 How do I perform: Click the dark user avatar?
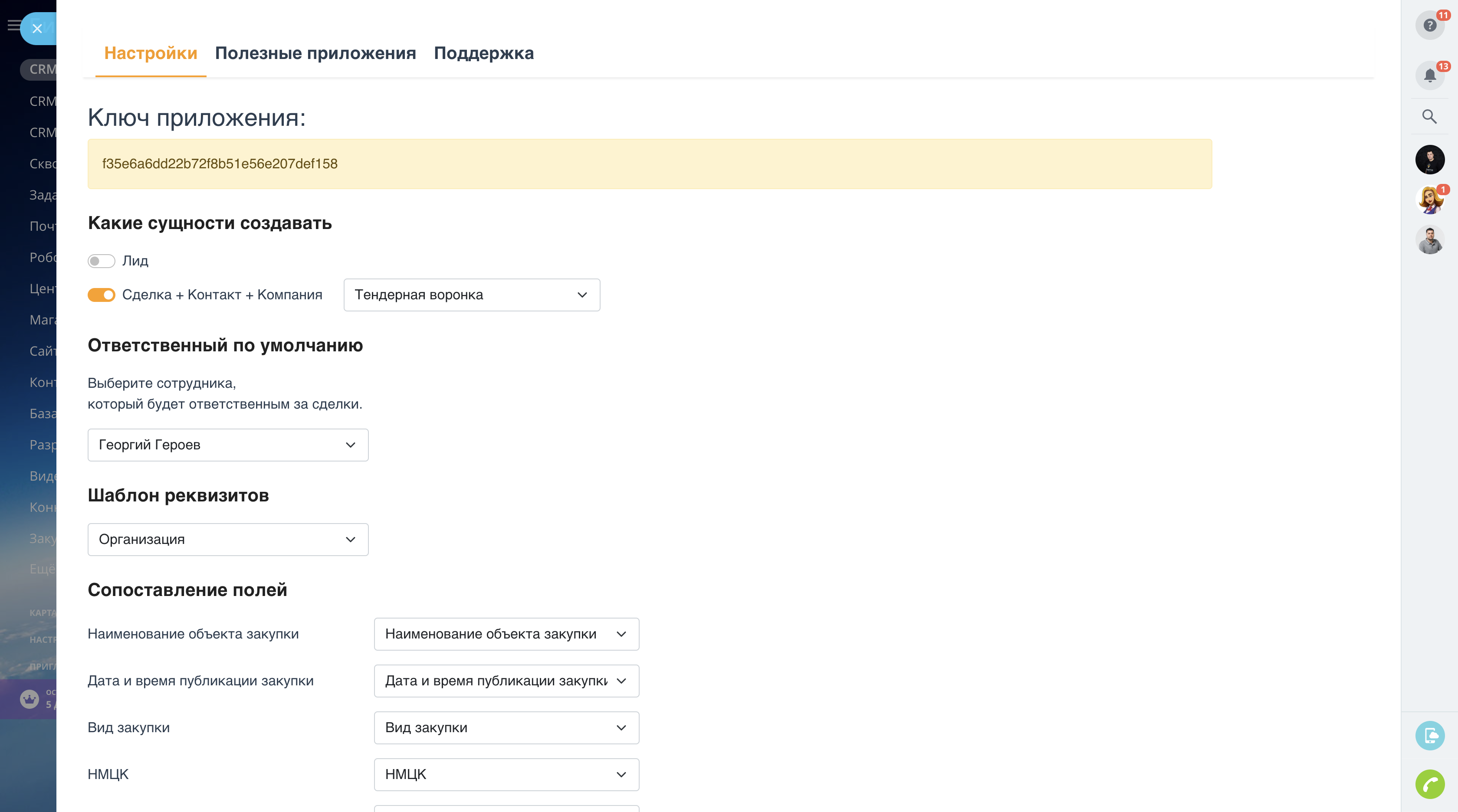(x=1430, y=160)
